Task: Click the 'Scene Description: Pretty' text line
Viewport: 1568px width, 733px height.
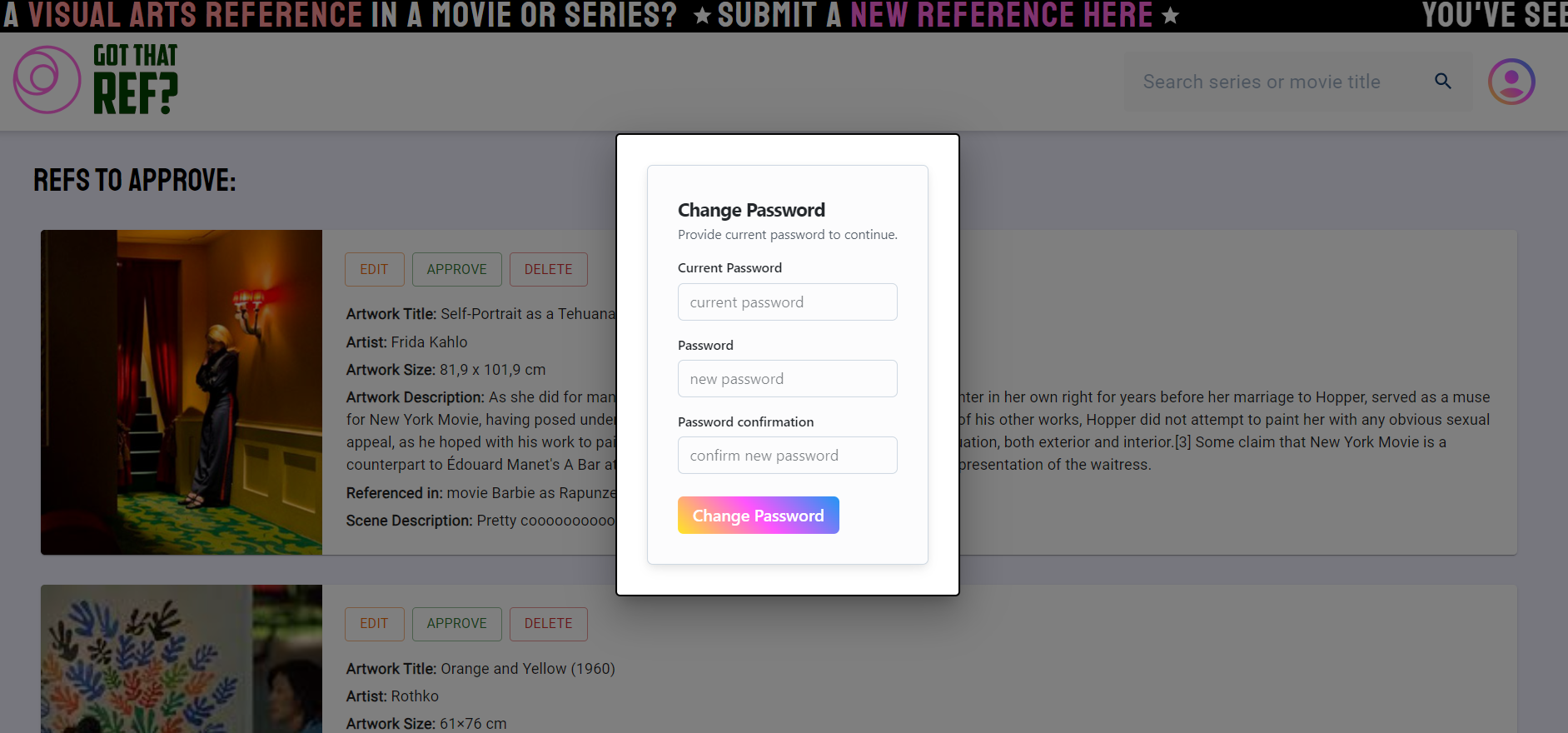Action: pos(481,520)
